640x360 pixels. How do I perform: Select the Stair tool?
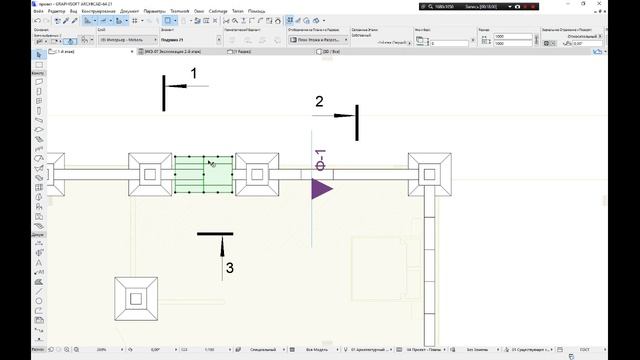coord(39,139)
